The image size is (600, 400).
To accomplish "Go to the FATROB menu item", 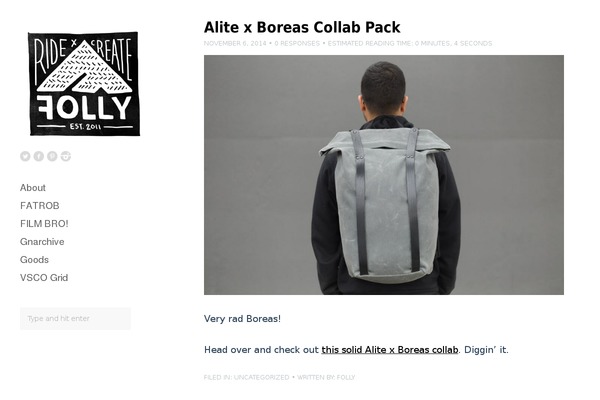I will [x=39, y=206].
